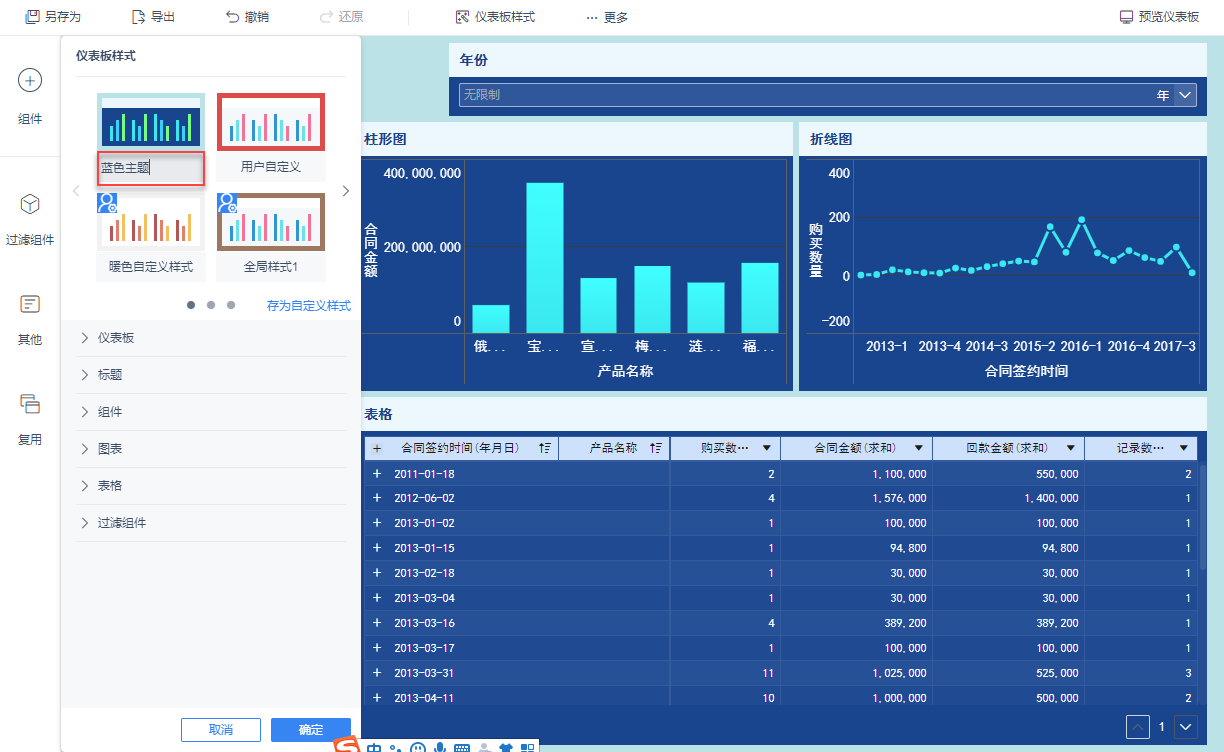
Task: Choose the 全局样式1 style thumbnail
Action: click(x=271, y=222)
